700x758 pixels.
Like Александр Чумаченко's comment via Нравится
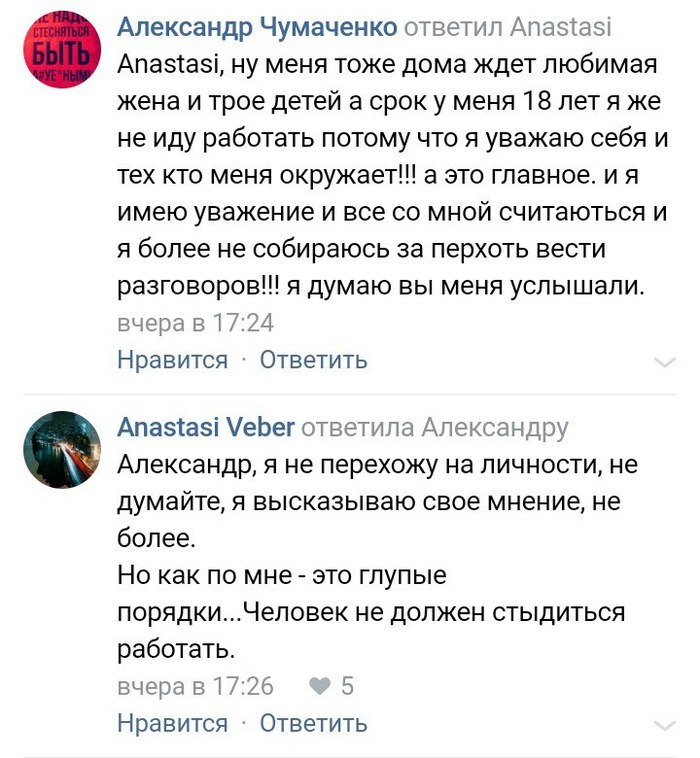(172, 359)
